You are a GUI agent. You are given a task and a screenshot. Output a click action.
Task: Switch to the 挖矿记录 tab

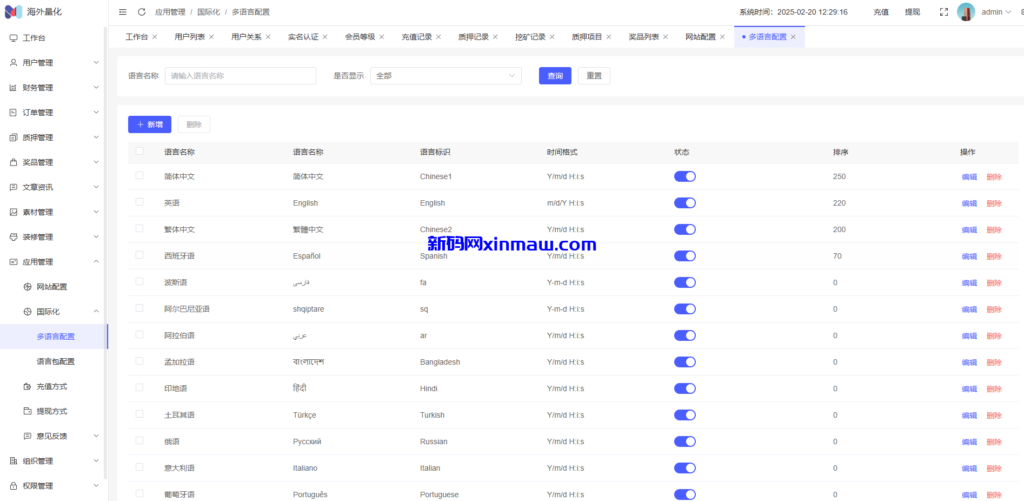(x=530, y=37)
